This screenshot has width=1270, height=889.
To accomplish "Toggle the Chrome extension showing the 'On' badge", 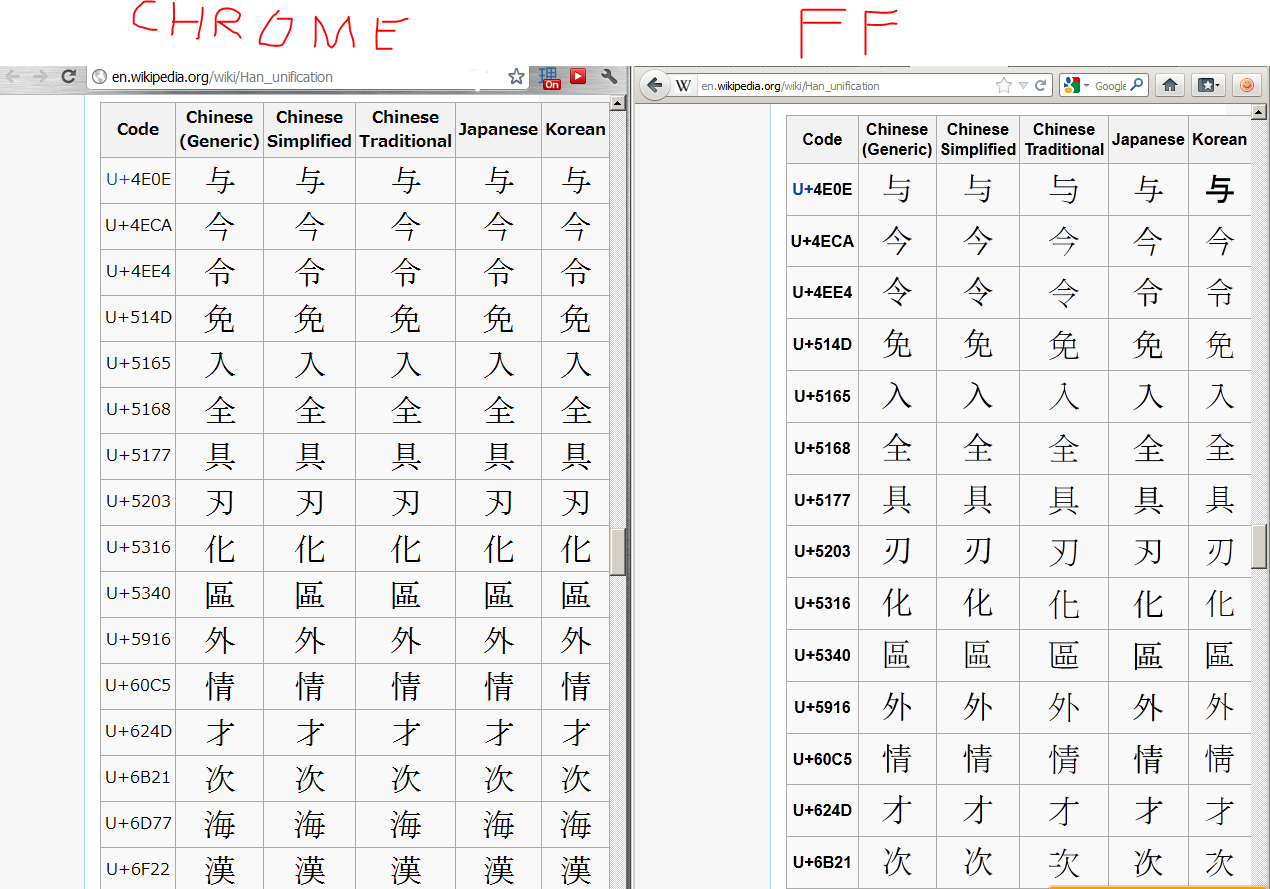I will click(x=549, y=78).
